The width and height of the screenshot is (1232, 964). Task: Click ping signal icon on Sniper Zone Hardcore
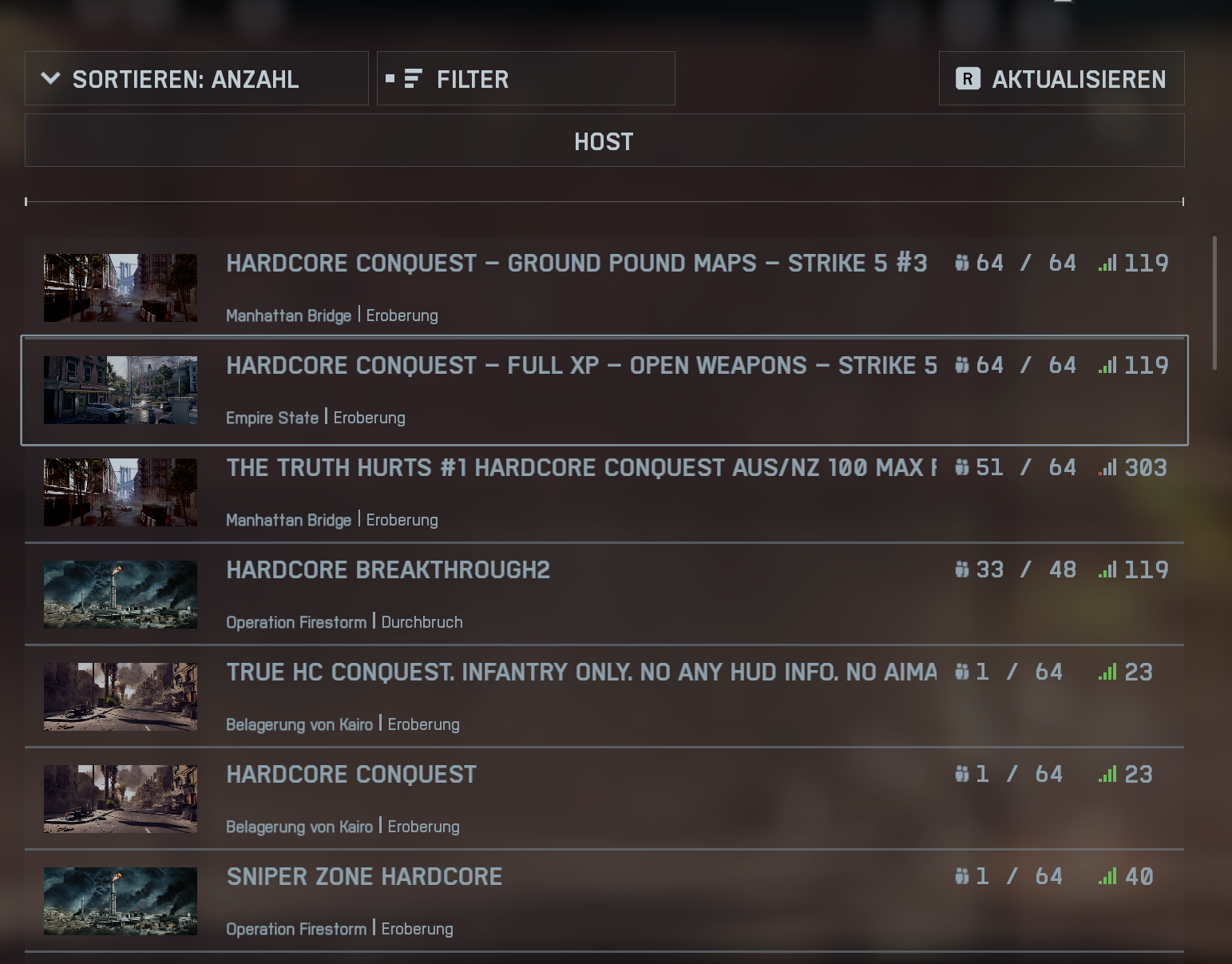tap(1107, 876)
